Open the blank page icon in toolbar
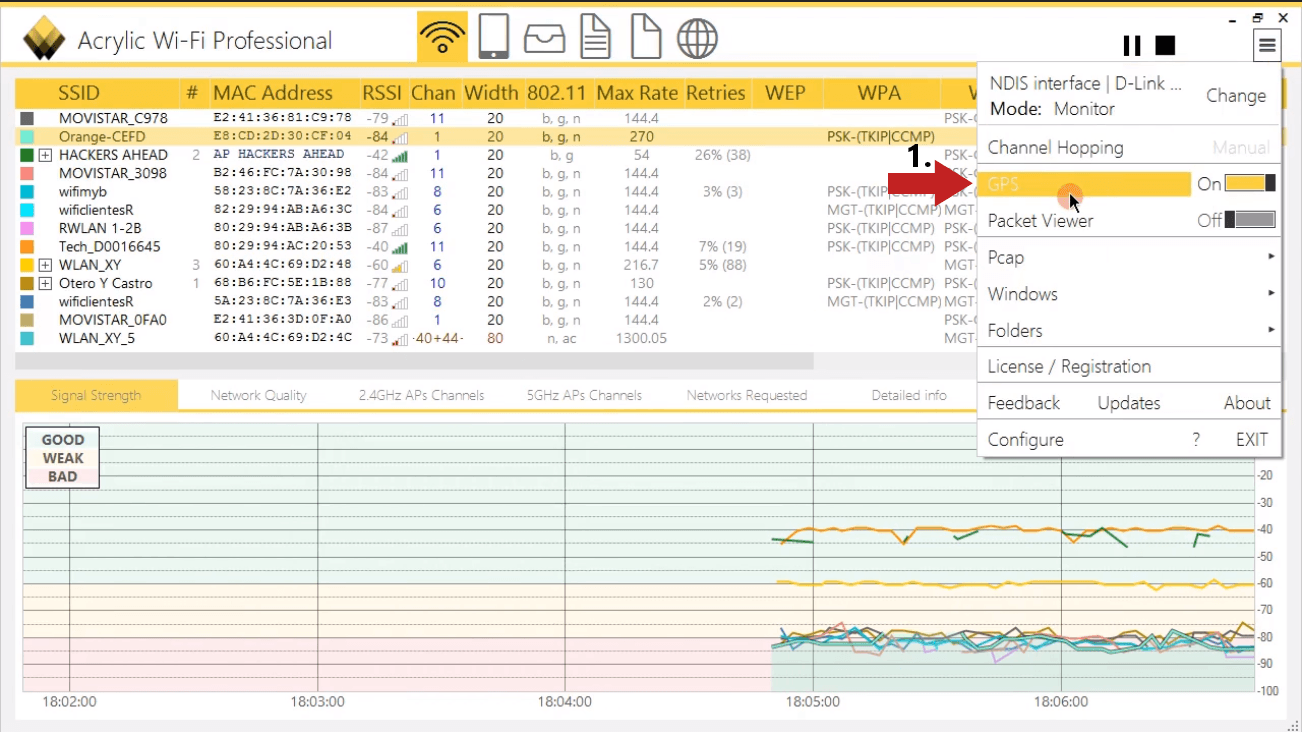Screen dimensions: 1302x732 [646, 38]
